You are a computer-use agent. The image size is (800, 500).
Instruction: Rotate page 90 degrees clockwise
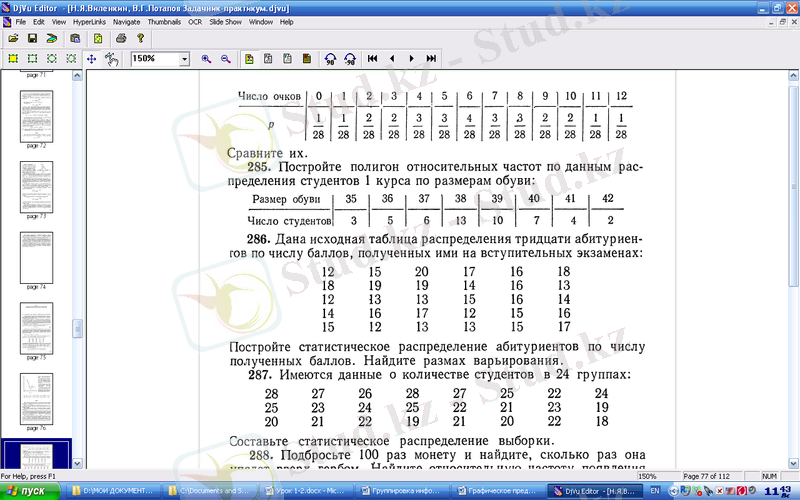pyautogui.click(x=329, y=59)
